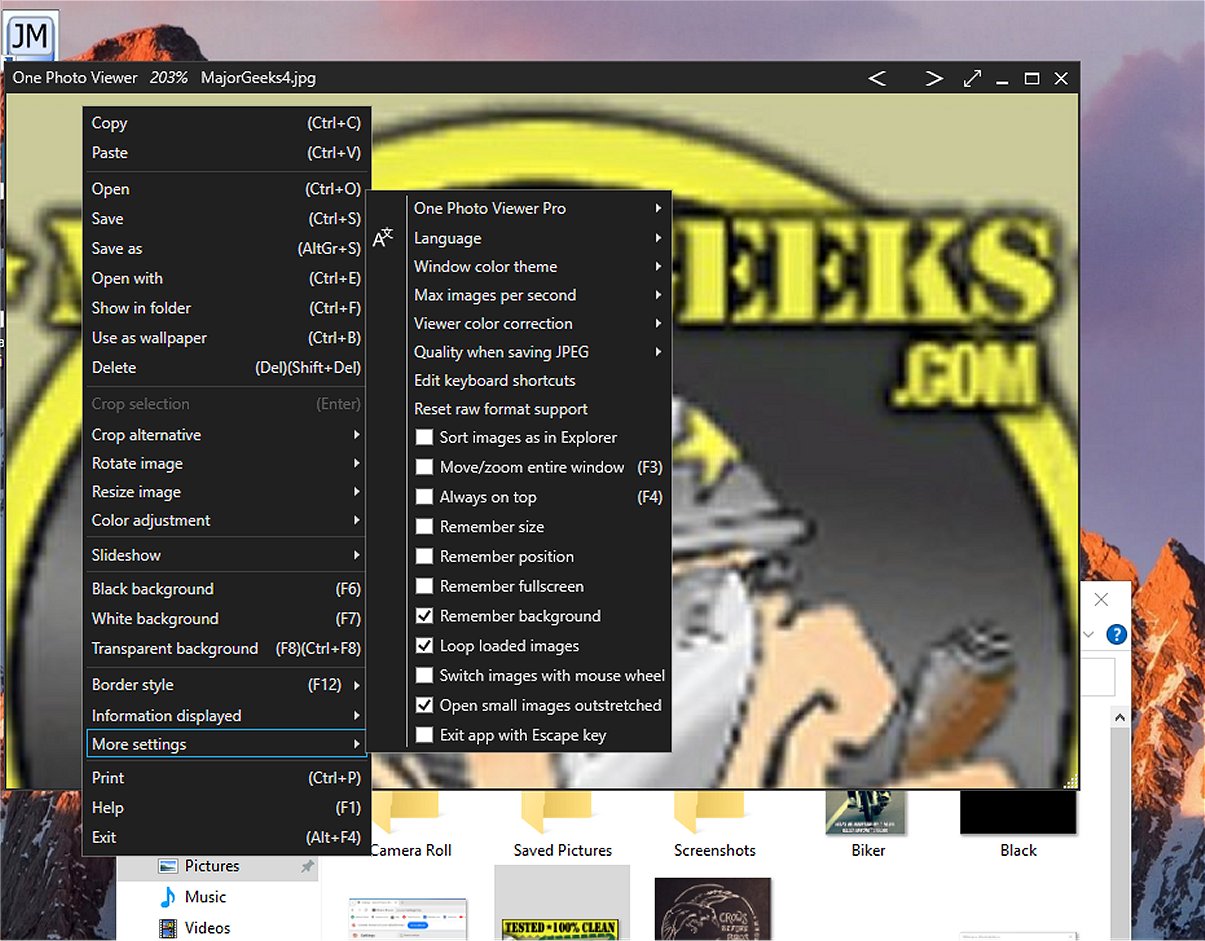Check the Remember size option
Image resolution: width=1205 pixels, height=941 pixels.
(x=424, y=527)
